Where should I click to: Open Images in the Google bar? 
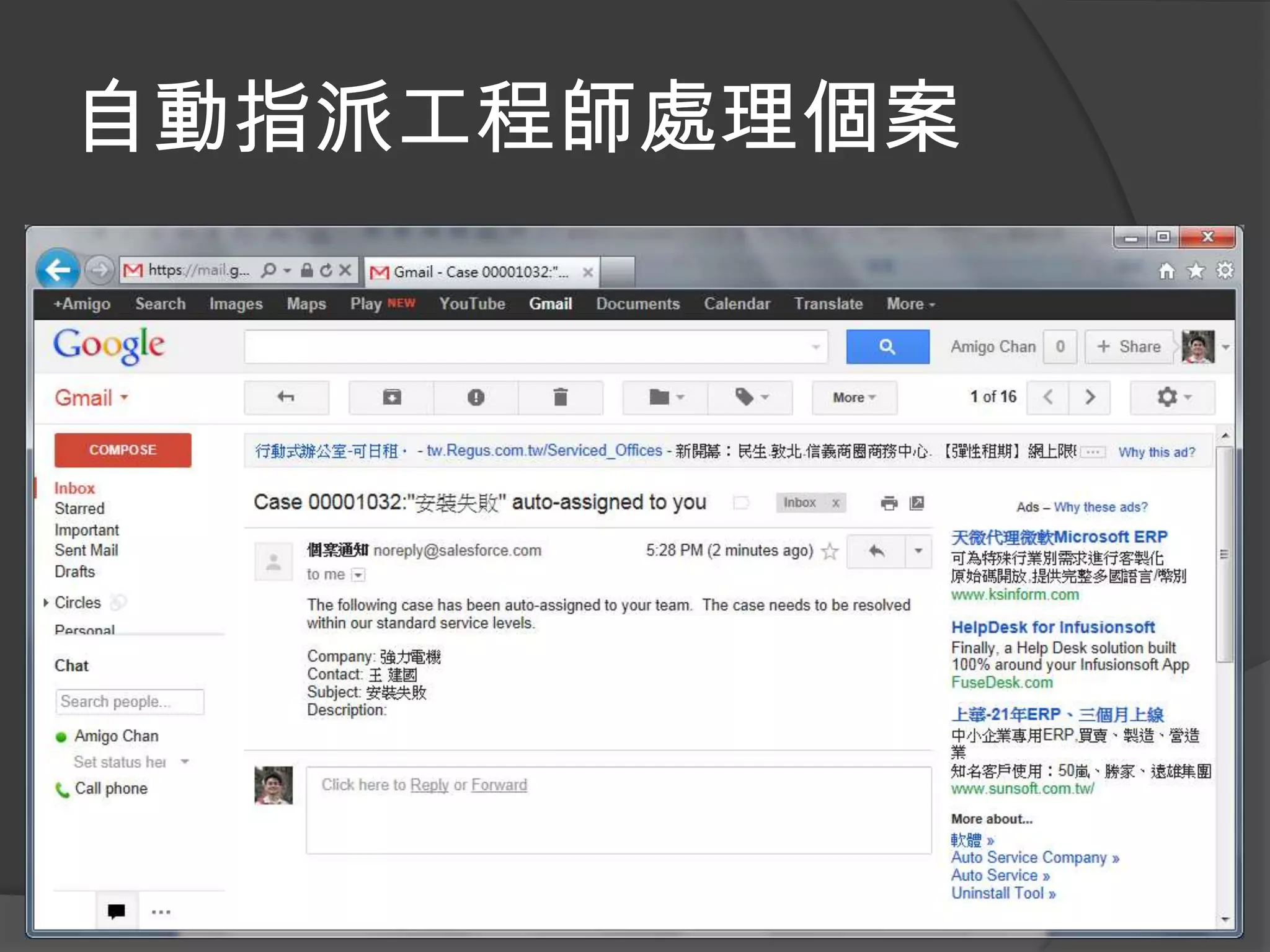(x=236, y=304)
